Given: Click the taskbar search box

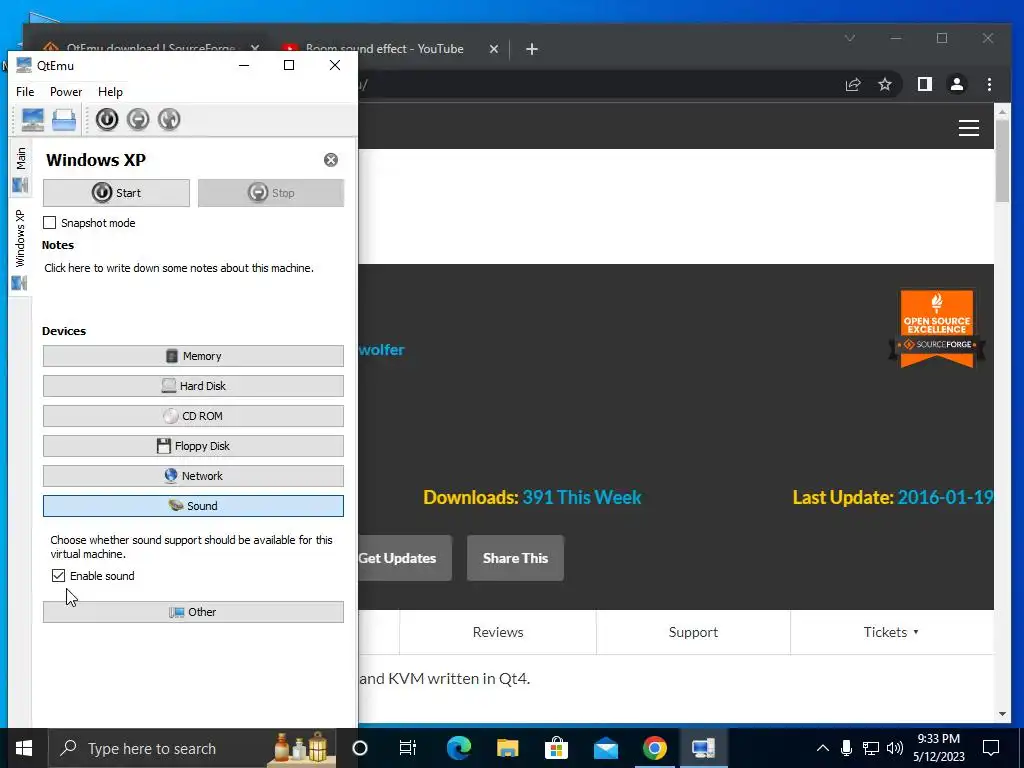Looking at the screenshot, I should point(192,748).
